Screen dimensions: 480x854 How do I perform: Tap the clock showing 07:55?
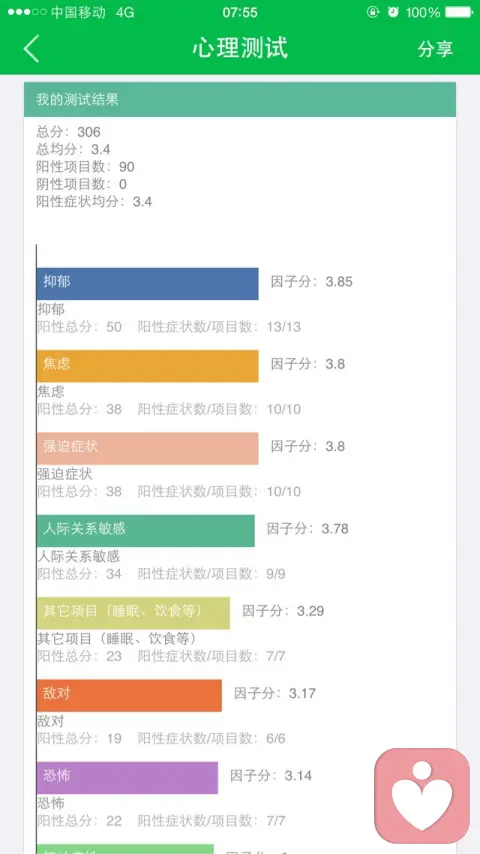coord(240,12)
